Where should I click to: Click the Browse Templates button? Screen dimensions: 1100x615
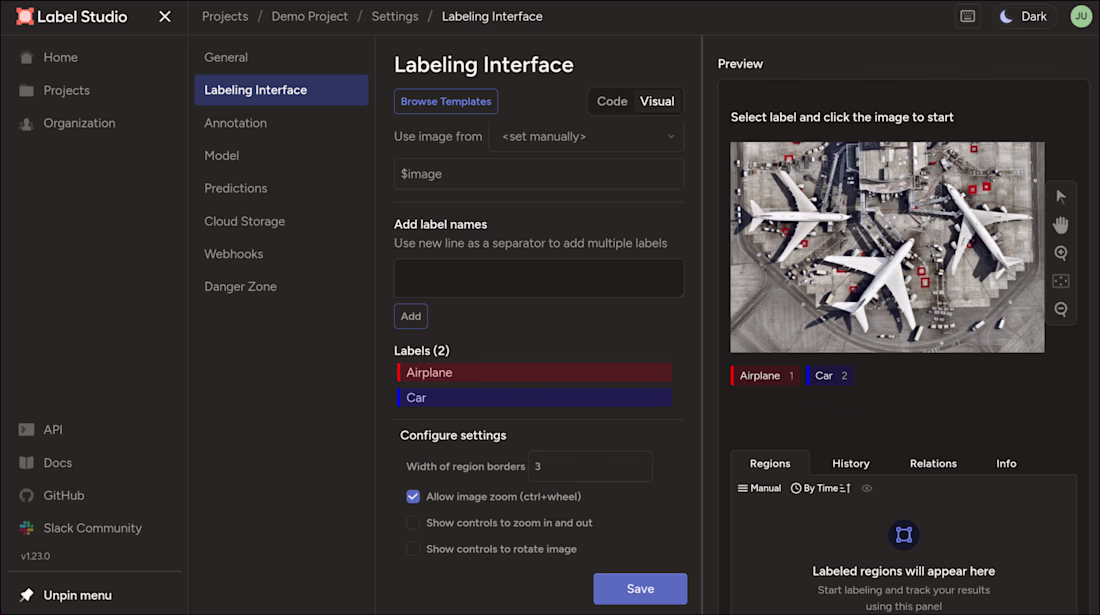pyautogui.click(x=445, y=102)
